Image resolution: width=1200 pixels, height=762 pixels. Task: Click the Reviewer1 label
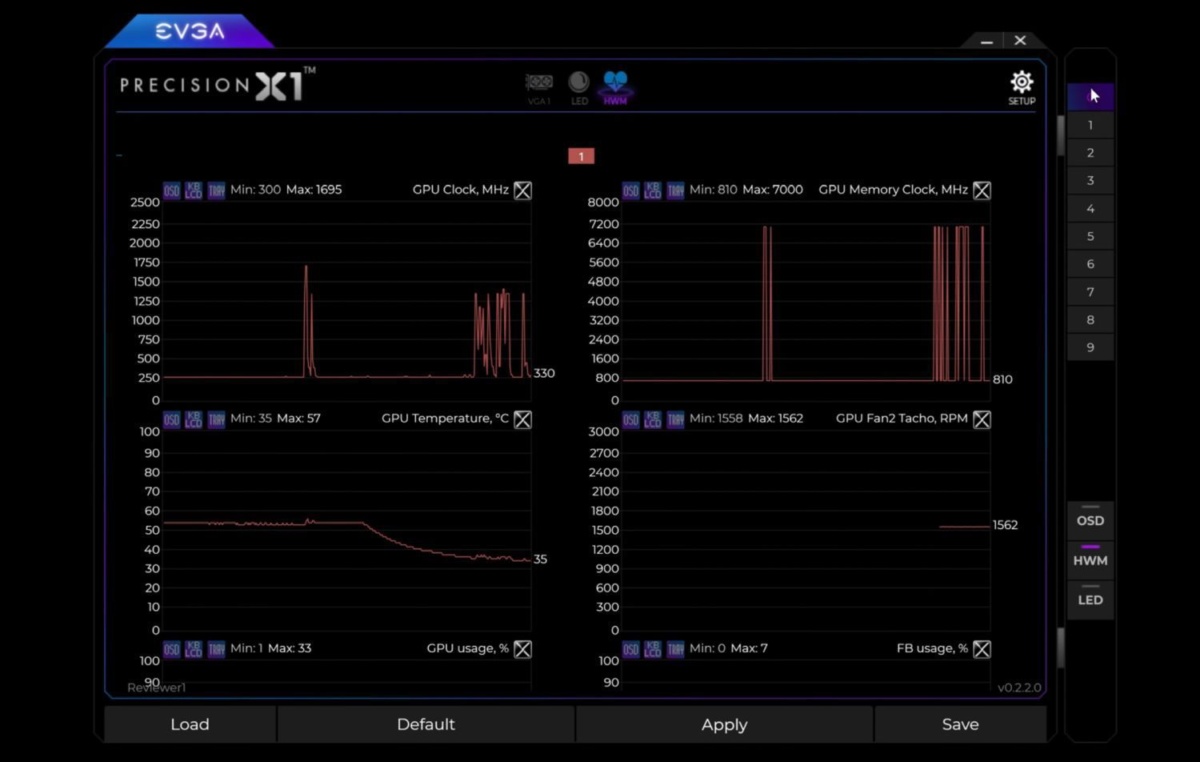156,688
